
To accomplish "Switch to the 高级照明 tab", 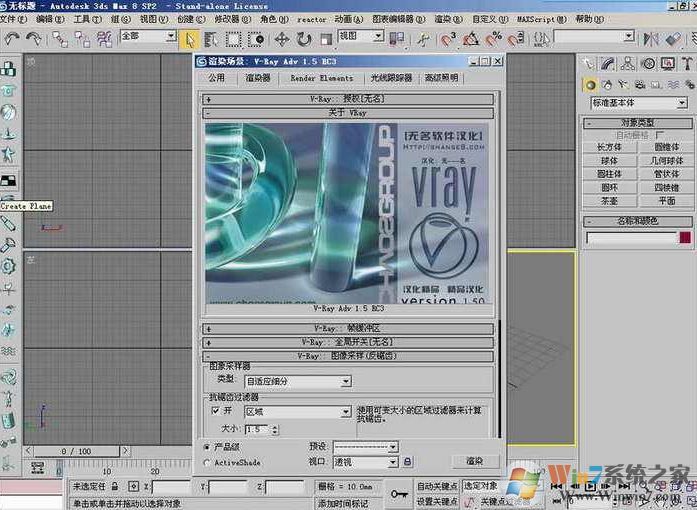I will pos(441,78).
